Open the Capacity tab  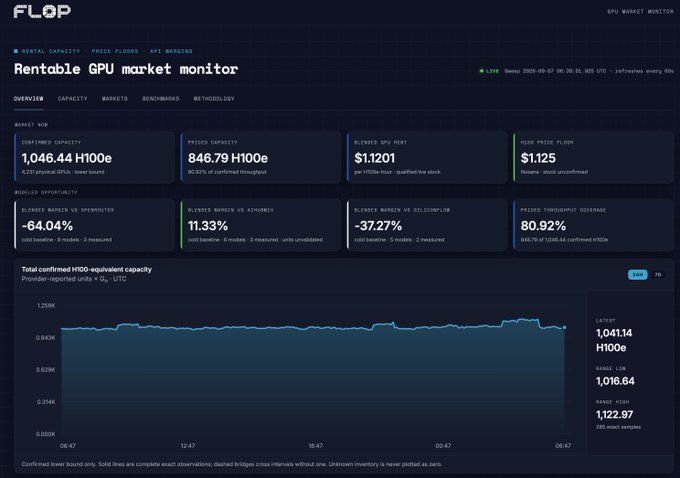pos(72,98)
